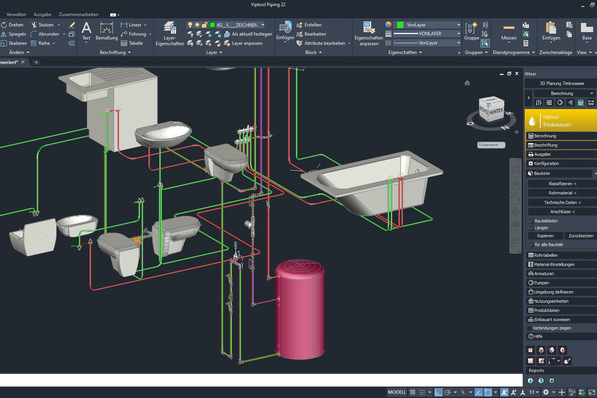Viewport: 597px width, 398px height.
Task: Open Berechnung section in Viptool panel
Action: [x=562, y=136]
